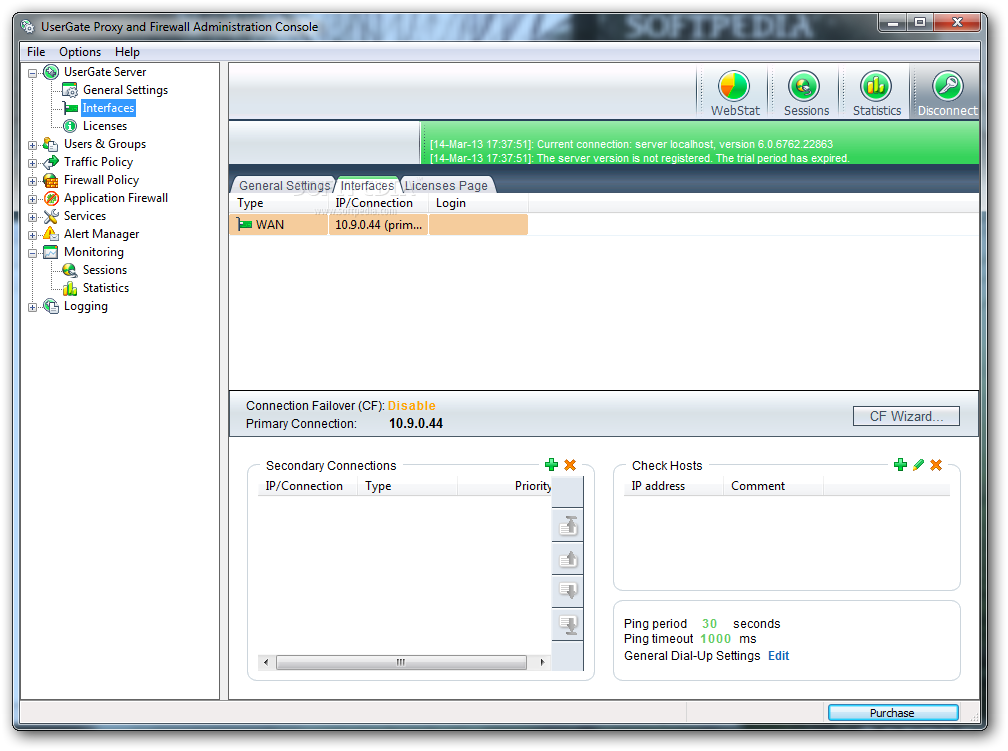
Task: Click the Secondary Connections horizontal scrollbar thumb
Action: [x=401, y=662]
